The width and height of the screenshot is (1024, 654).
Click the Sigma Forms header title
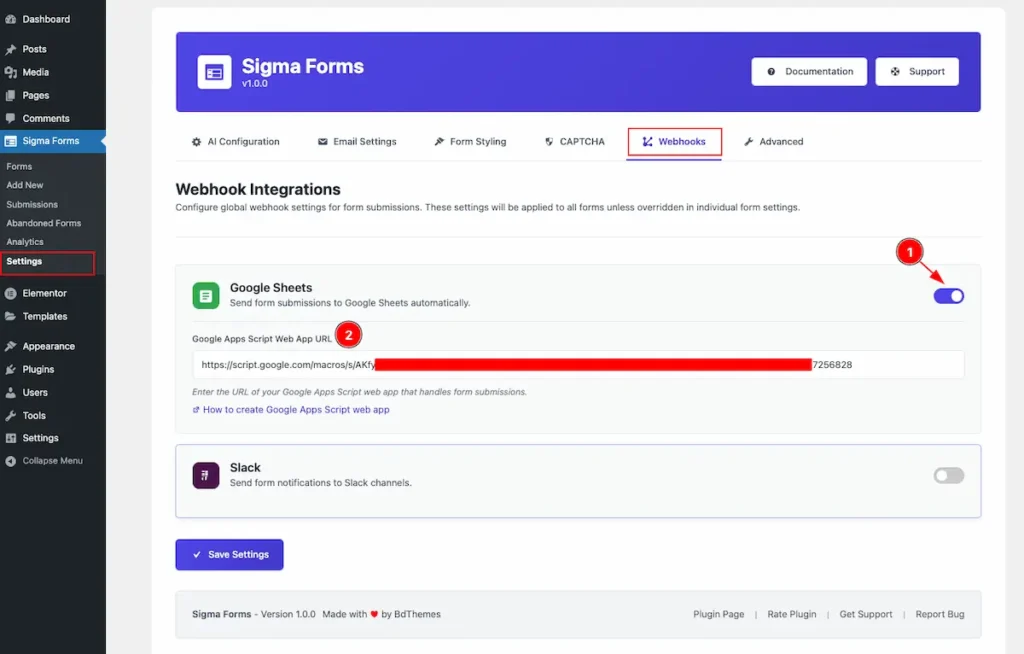click(x=302, y=67)
